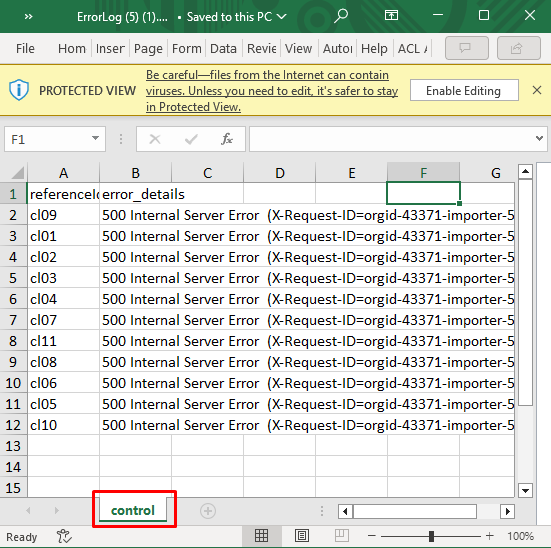Go to previous sheet arrow
This screenshot has width=551, height=548.
[x=28, y=510]
